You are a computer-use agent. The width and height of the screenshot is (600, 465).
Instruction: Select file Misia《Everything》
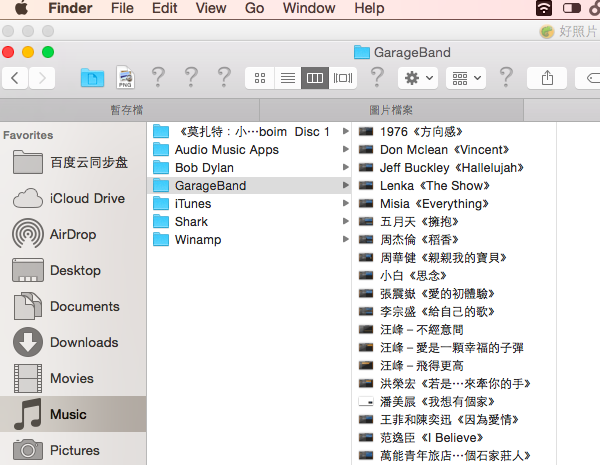click(x=454, y=204)
